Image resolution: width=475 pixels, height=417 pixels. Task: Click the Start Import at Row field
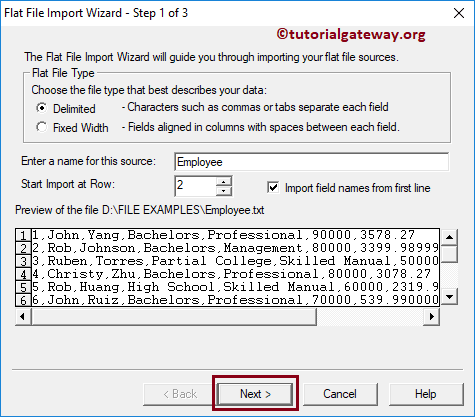pos(195,186)
